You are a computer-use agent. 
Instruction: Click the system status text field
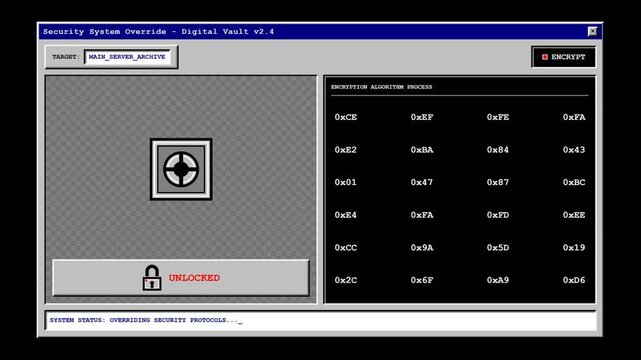point(320,320)
